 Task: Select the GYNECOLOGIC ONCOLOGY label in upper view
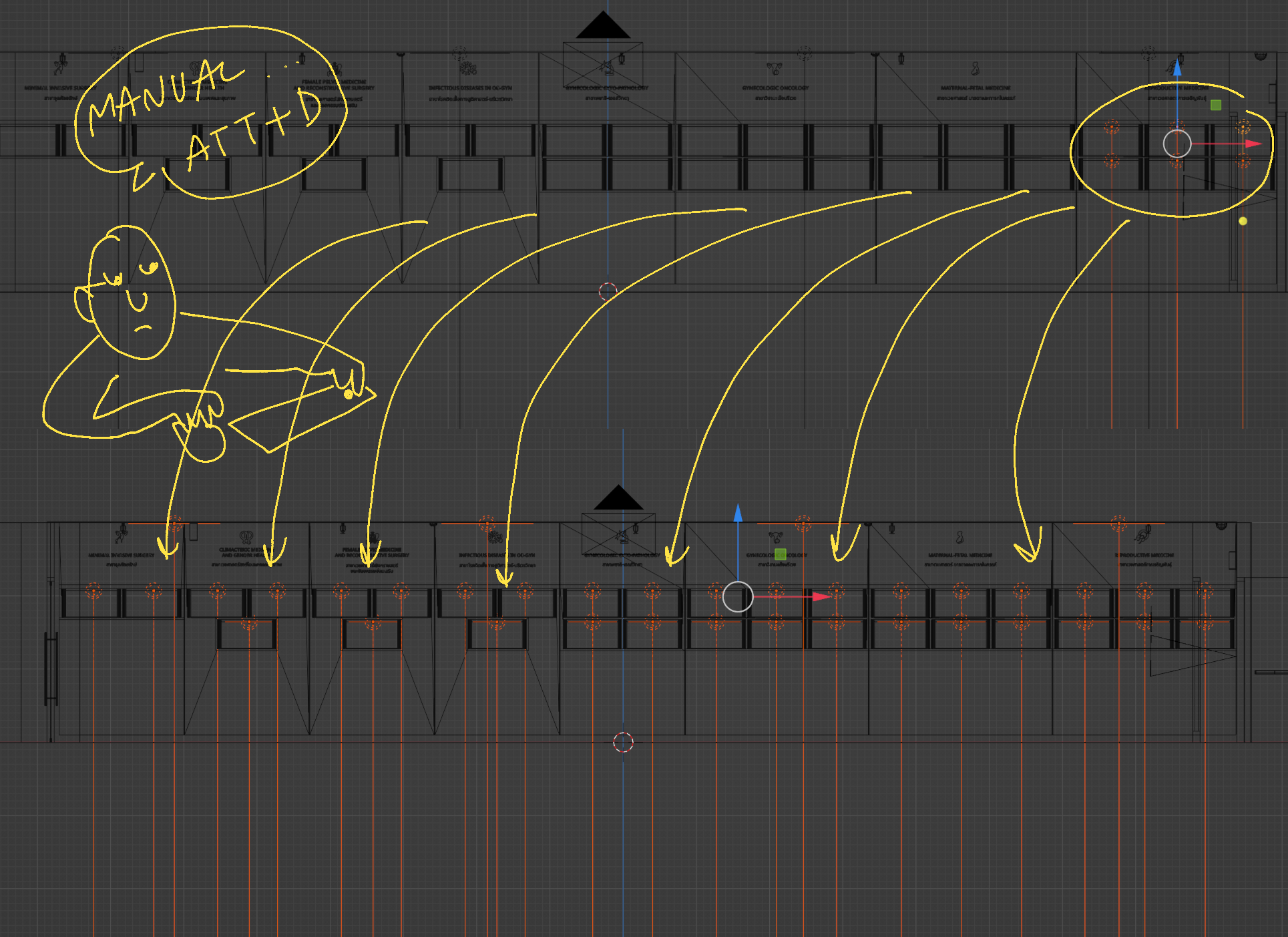click(x=775, y=88)
